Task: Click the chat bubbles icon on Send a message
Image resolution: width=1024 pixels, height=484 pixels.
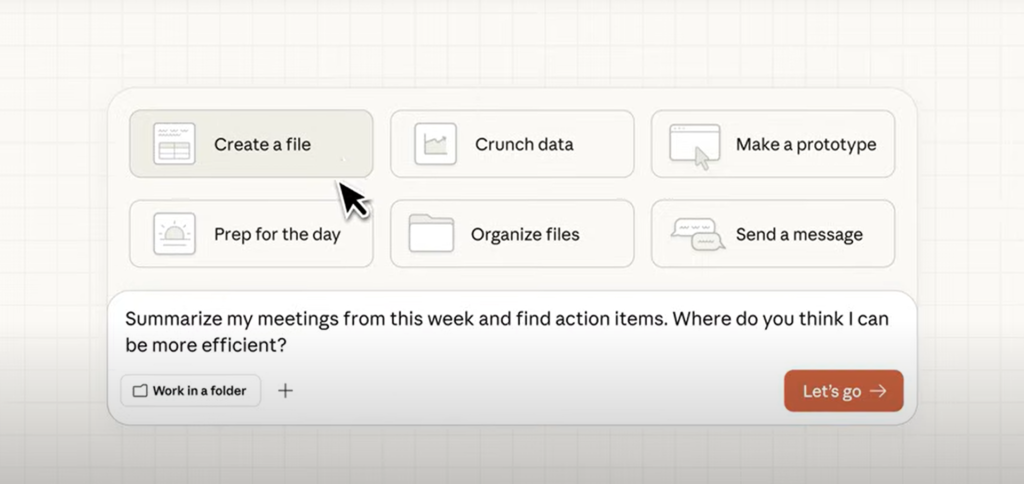Action: click(x=697, y=234)
